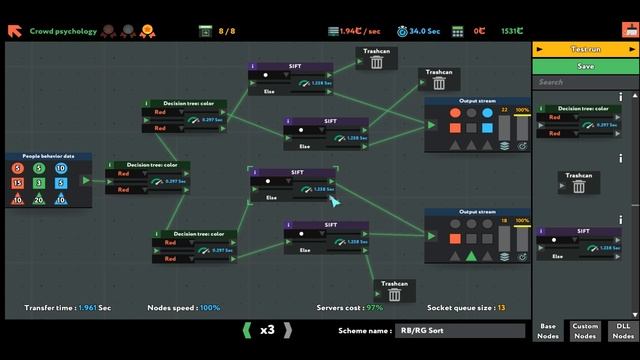The height and width of the screenshot is (360, 640).
Task: Toggle first gray circle in Output stream showing 18
Action: pos(455,224)
